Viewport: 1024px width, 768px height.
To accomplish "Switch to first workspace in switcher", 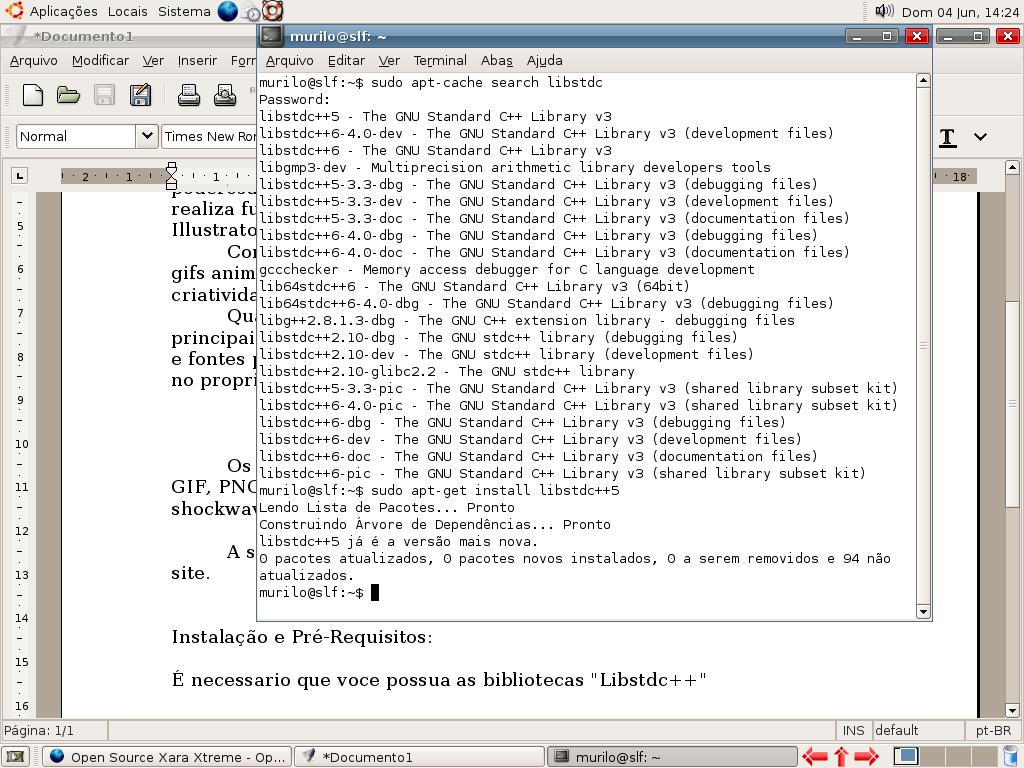I will point(906,756).
